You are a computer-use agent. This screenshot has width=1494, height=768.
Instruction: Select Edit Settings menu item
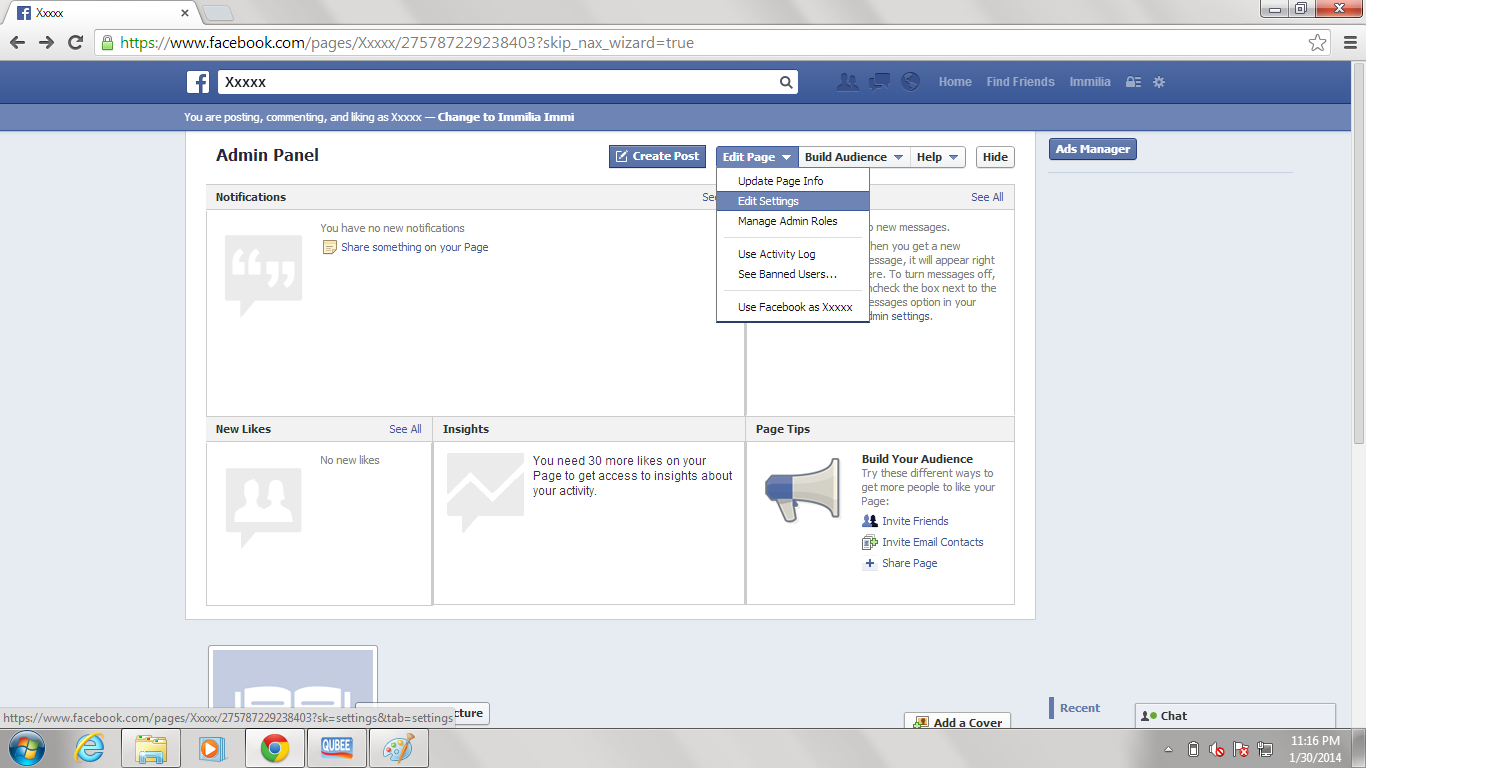[x=793, y=201]
